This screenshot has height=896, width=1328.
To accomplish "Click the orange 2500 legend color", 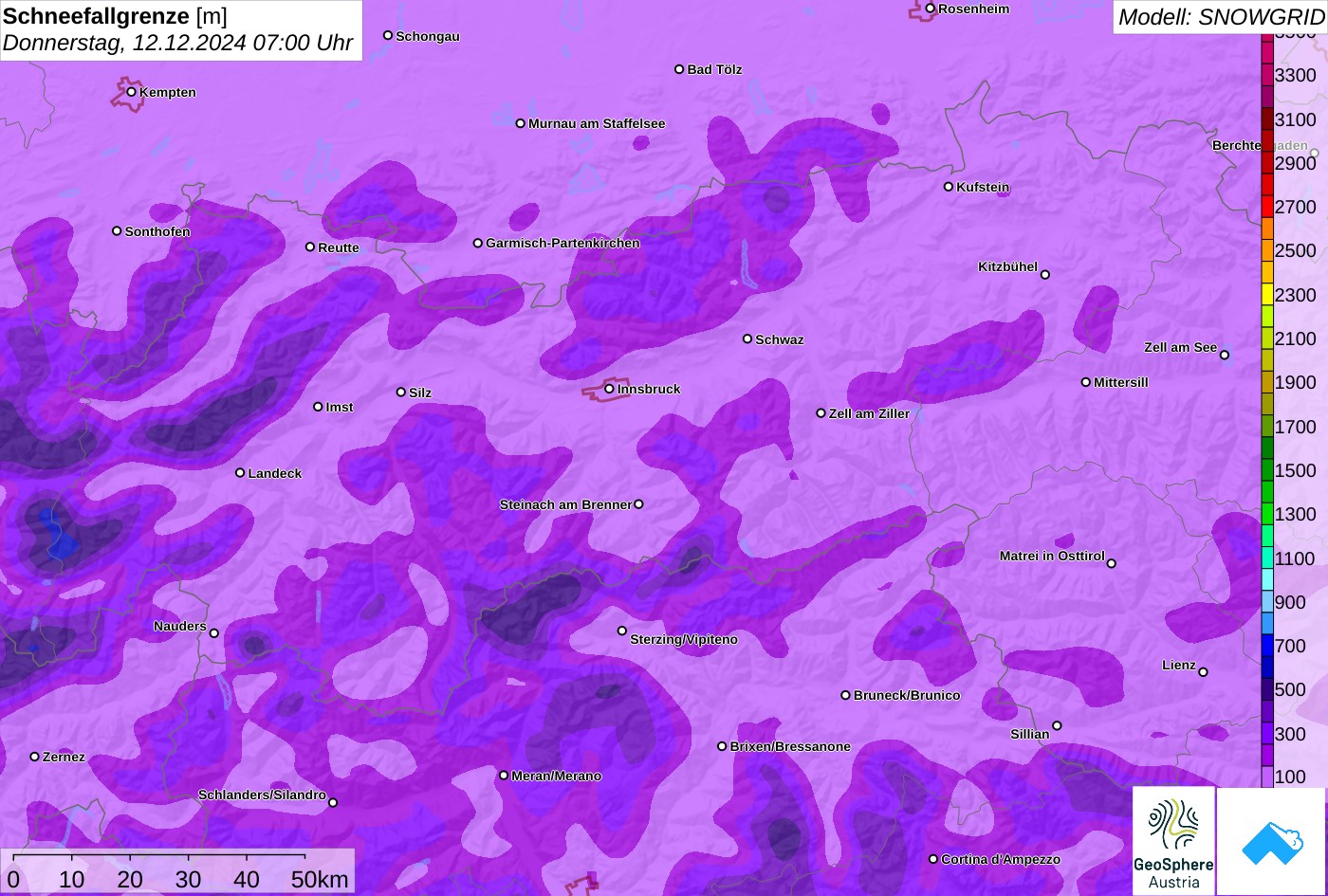I will (1267, 250).
